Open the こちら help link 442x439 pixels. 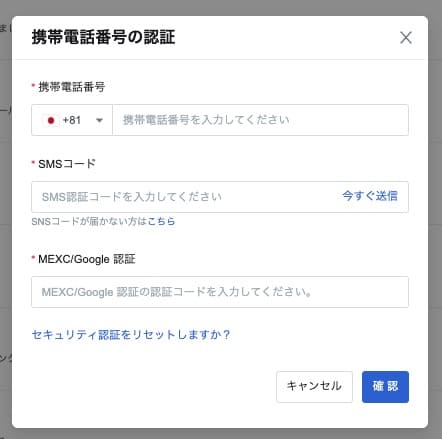click(x=161, y=221)
